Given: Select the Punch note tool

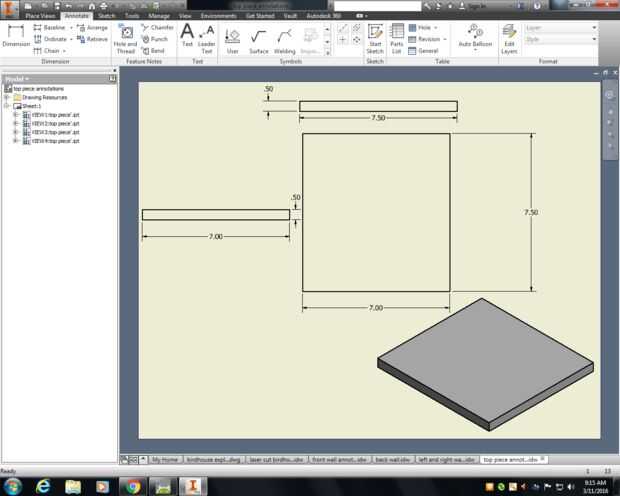Looking at the screenshot, I should click(155, 39).
